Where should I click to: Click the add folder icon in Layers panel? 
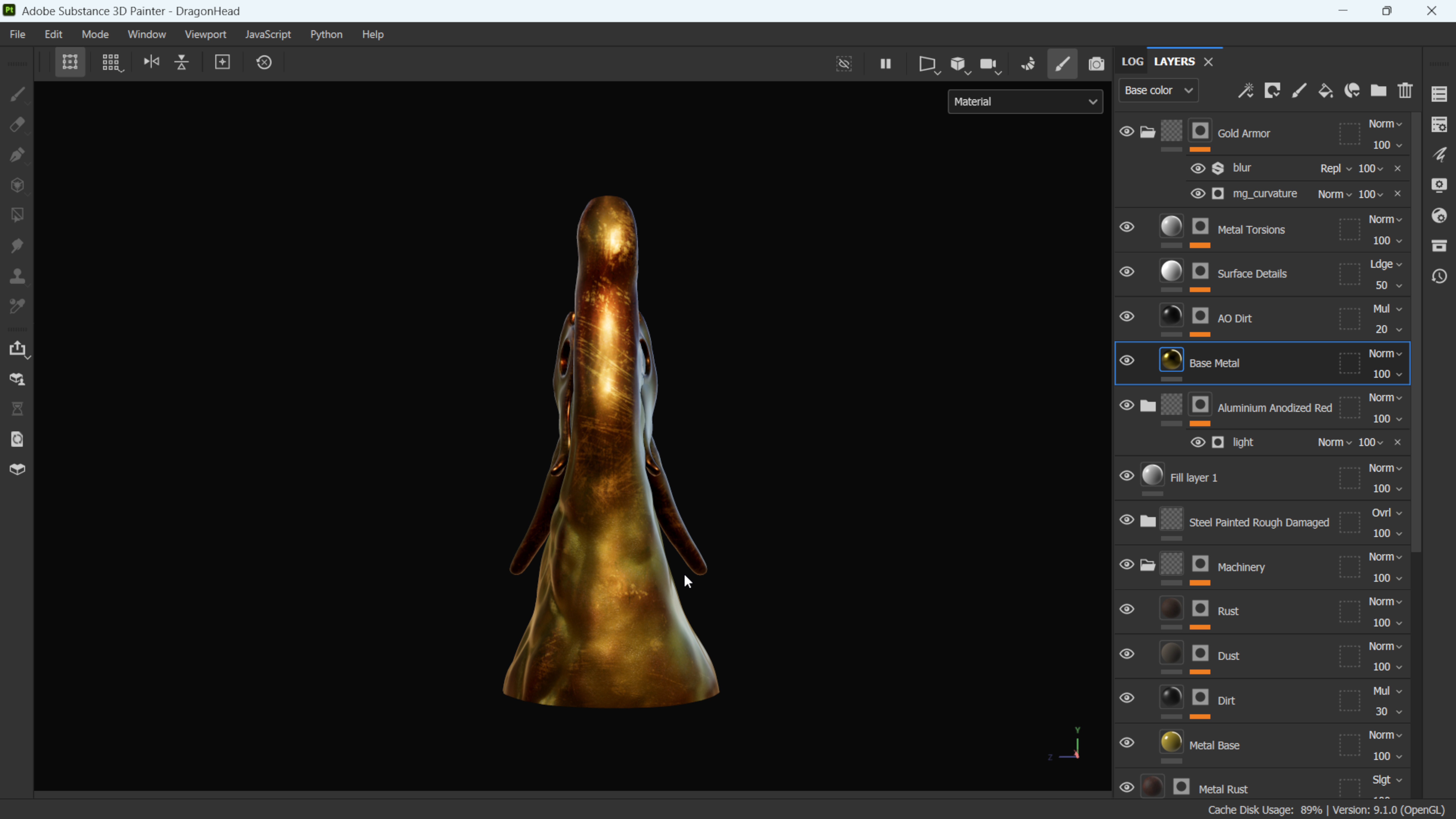tap(1378, 90)
